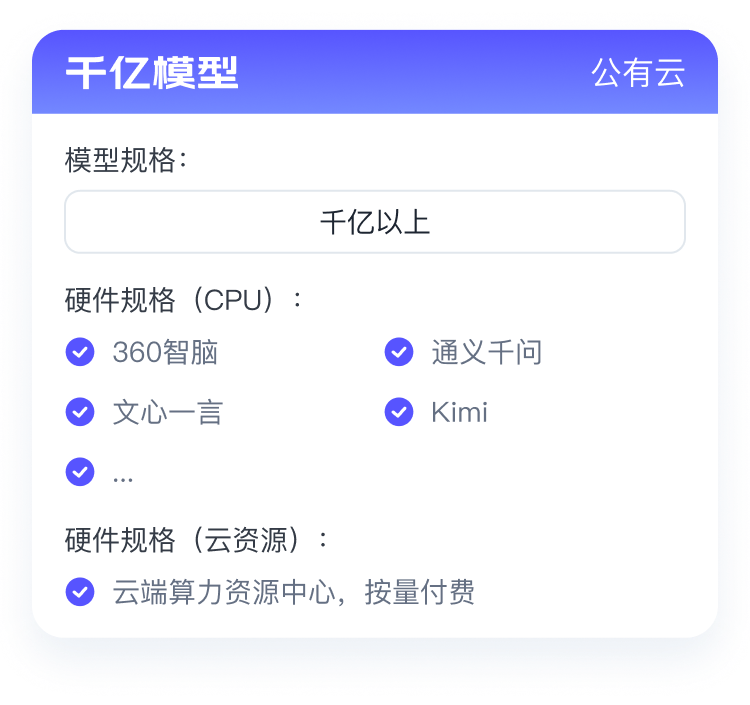The image size is (750, 705).
Task: Toggle the check icon next to 文心一言
Action: 80,412
